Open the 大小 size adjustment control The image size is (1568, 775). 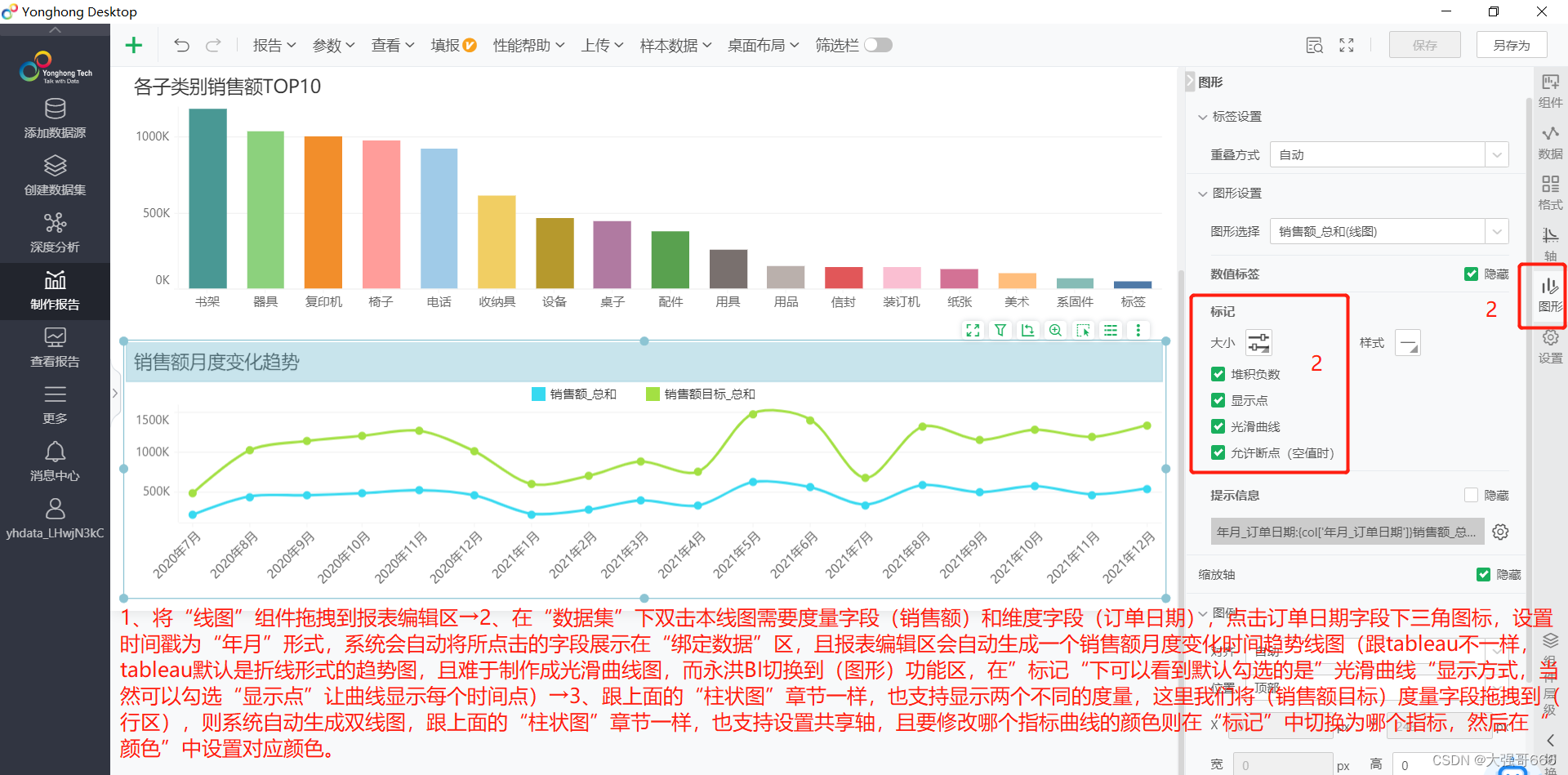click(x=1258, y=342)
